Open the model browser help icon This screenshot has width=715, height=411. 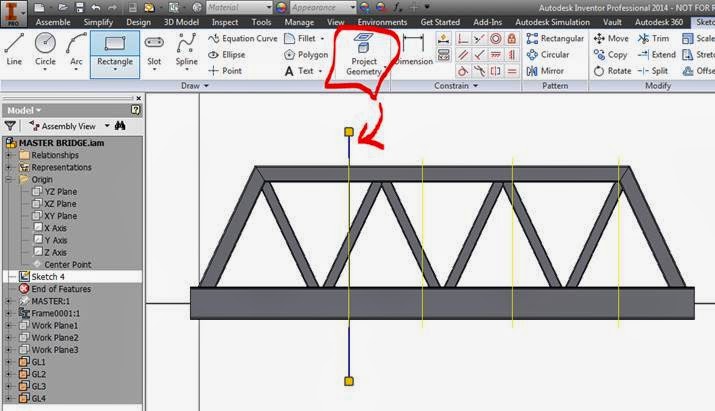(135, 110)
